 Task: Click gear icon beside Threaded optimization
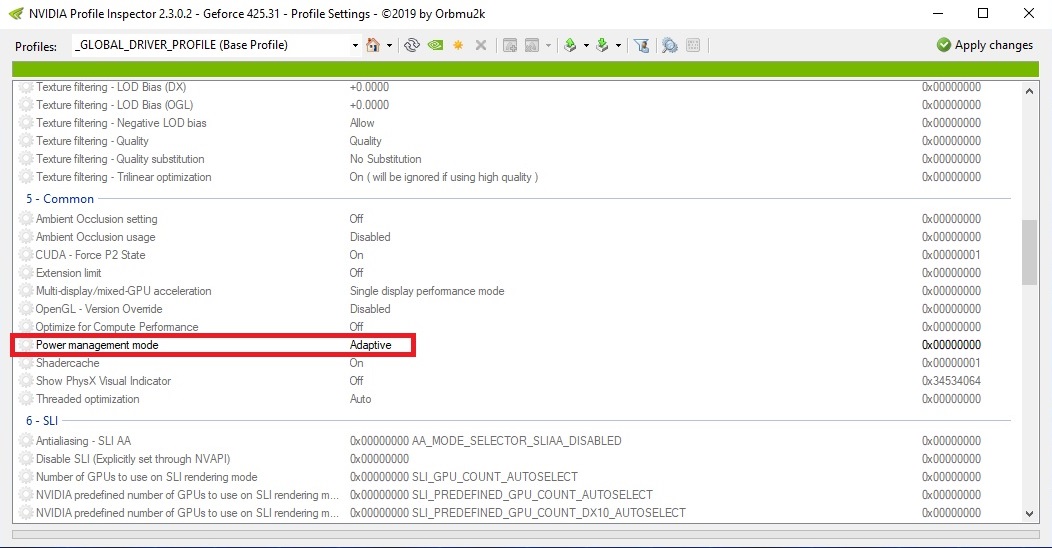click(25, 399)
